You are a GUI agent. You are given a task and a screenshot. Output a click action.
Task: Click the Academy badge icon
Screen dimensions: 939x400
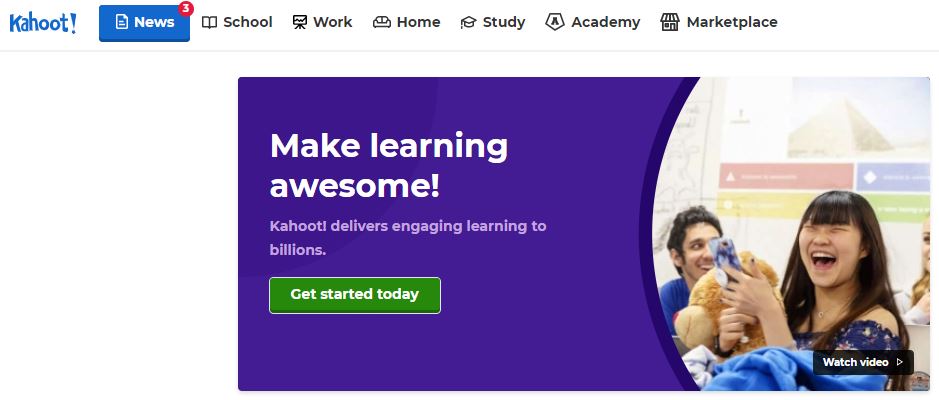tap(555, 22)
